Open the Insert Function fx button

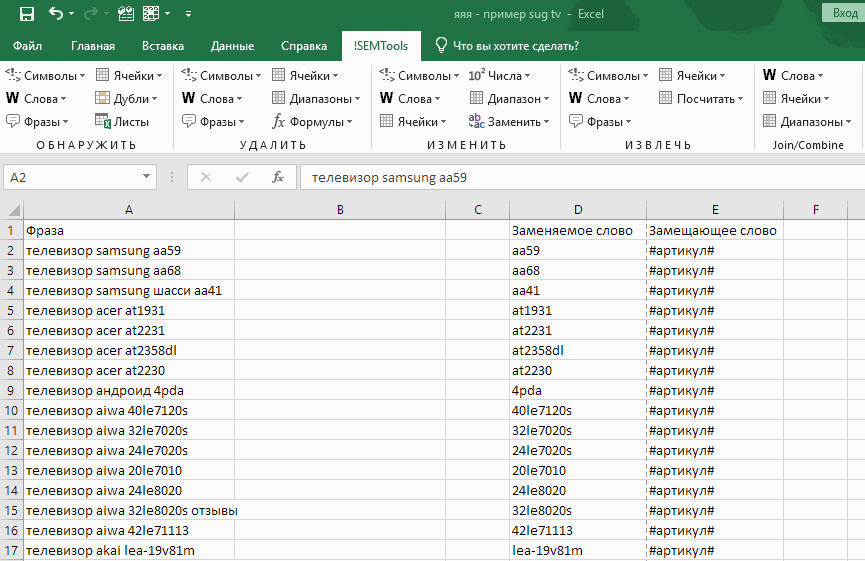[277, 177]
